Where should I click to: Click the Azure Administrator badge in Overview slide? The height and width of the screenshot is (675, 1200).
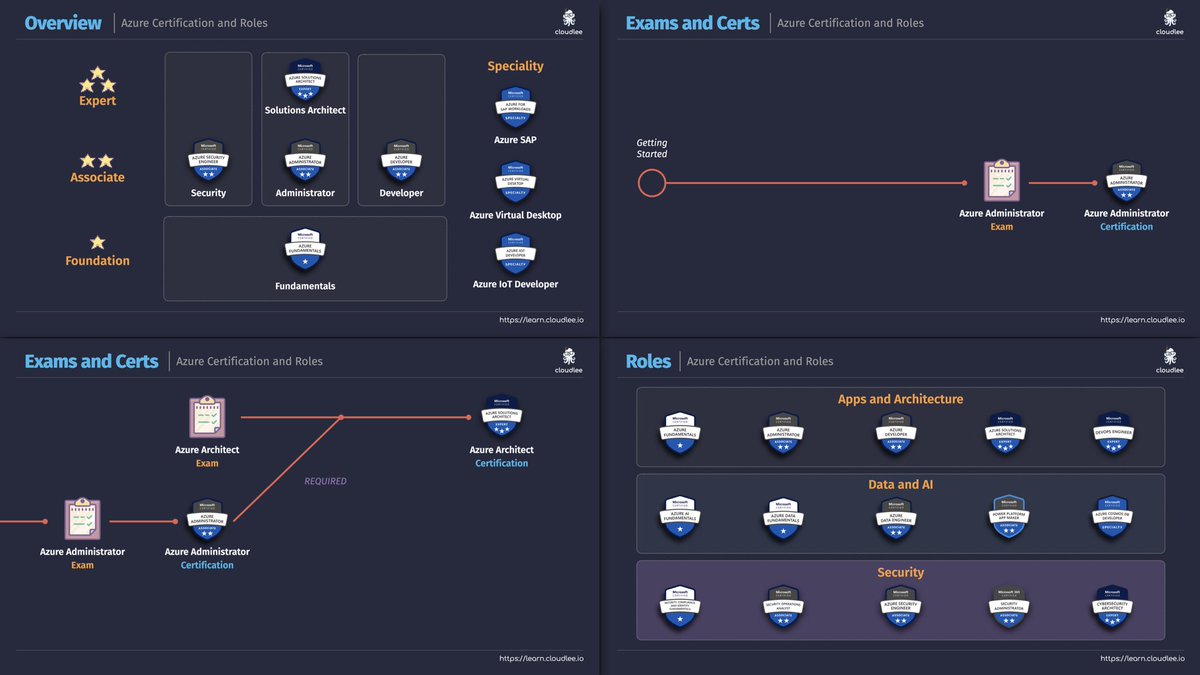[x=304, y=160]
